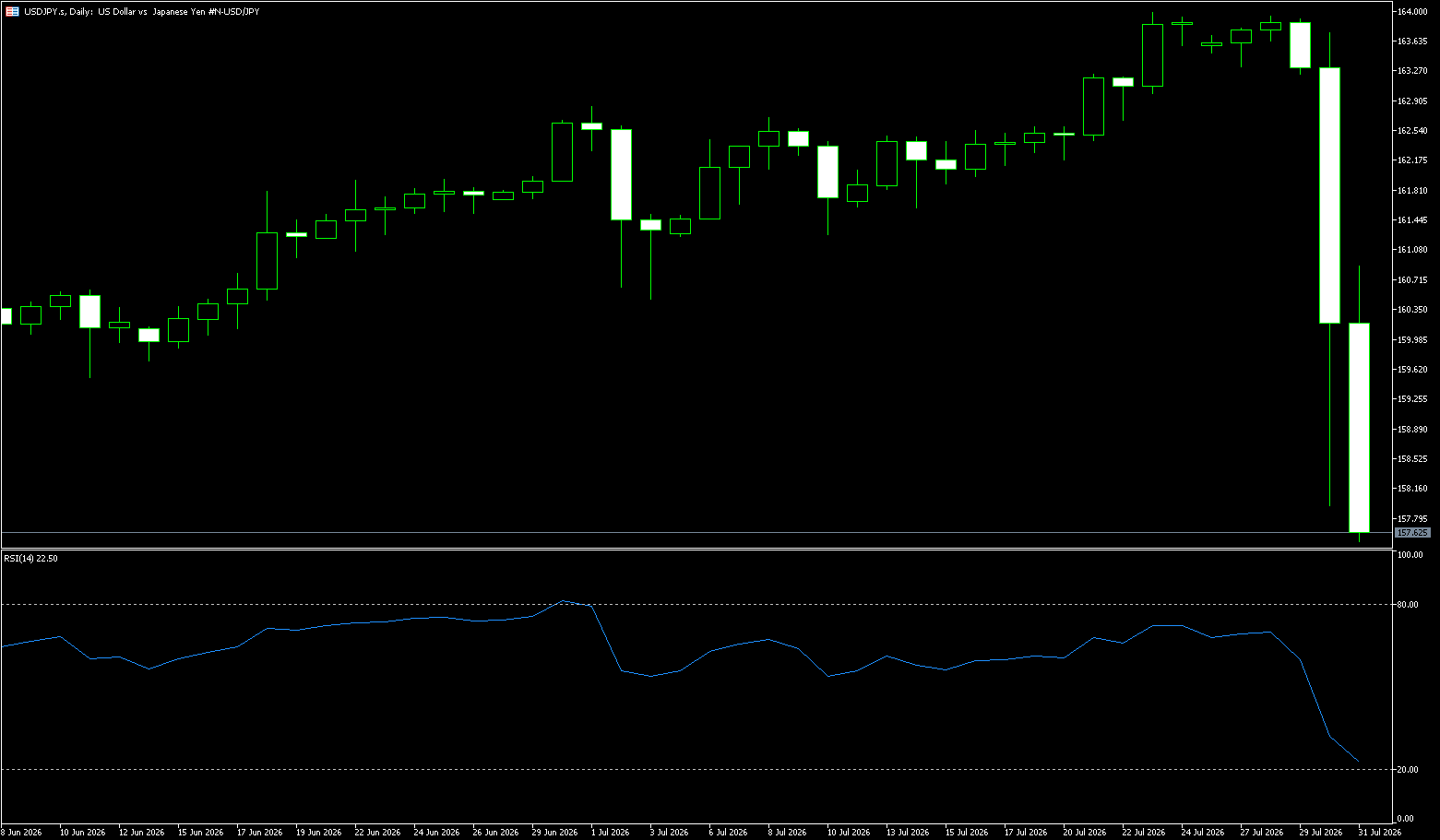1440x840 pixels.
Task: Click the 29 Jun 2026 date label
Action: coord(554,832)
